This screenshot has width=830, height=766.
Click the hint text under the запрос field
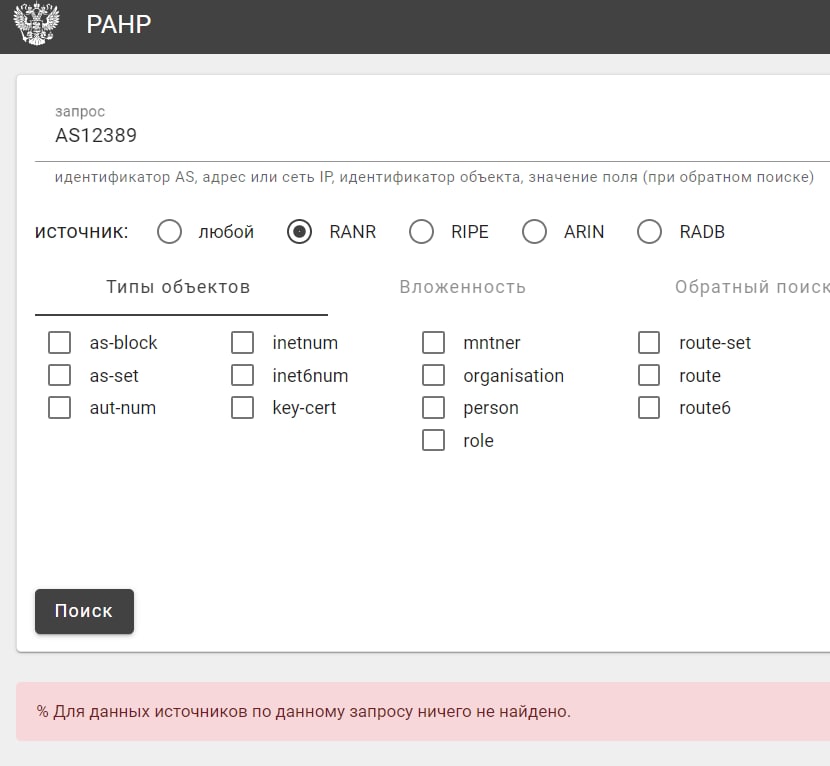(434, 177)
